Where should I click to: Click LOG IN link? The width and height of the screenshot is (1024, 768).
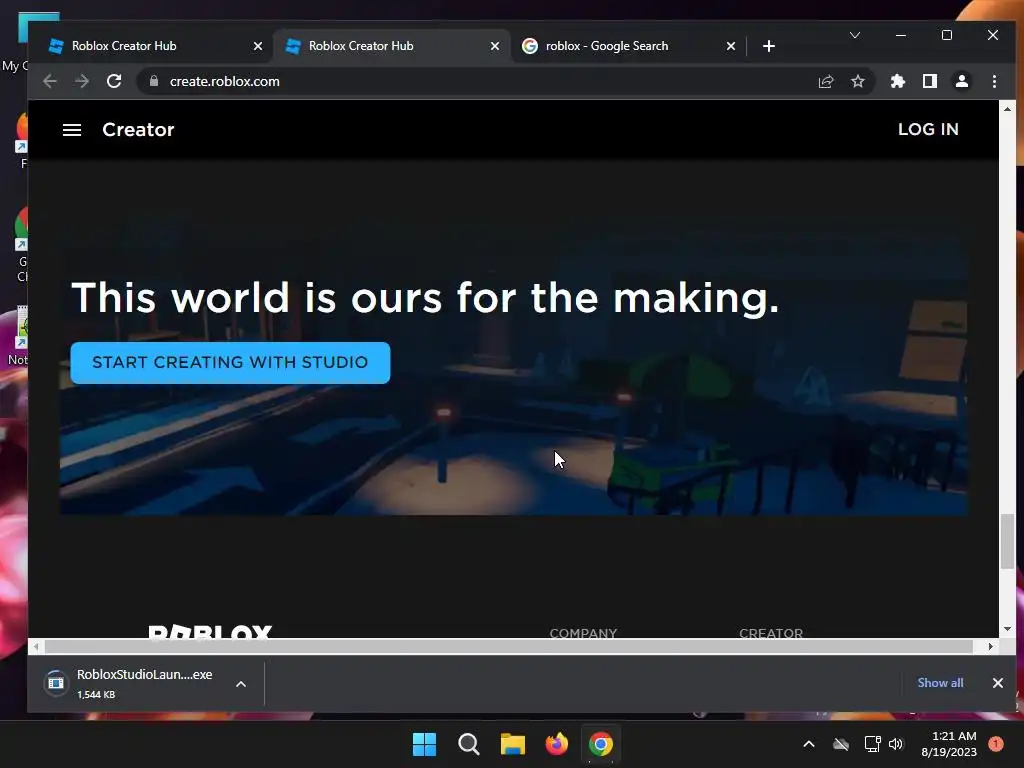[x=928, y=129]
